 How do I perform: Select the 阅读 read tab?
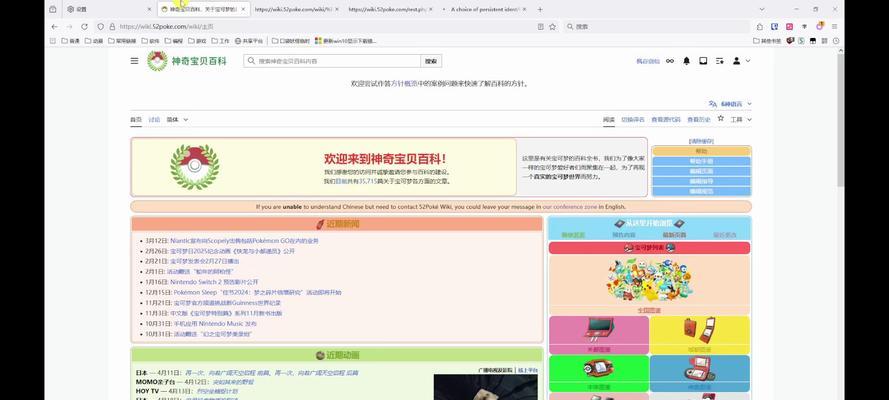tap(609, 120)
